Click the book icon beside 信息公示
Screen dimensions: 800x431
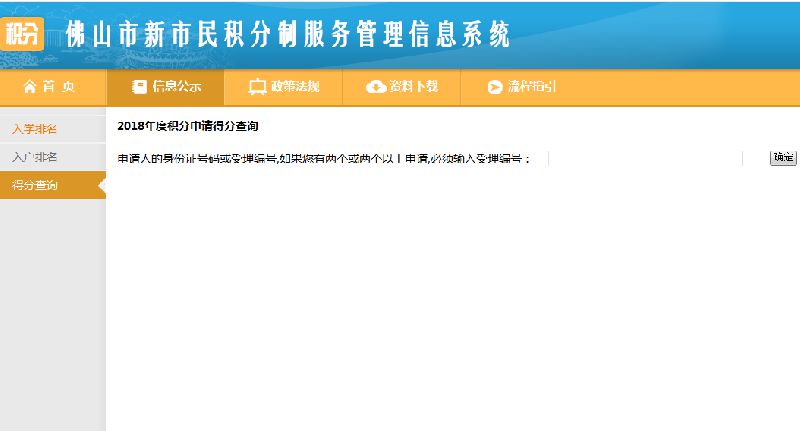click(x=140, y=87)
